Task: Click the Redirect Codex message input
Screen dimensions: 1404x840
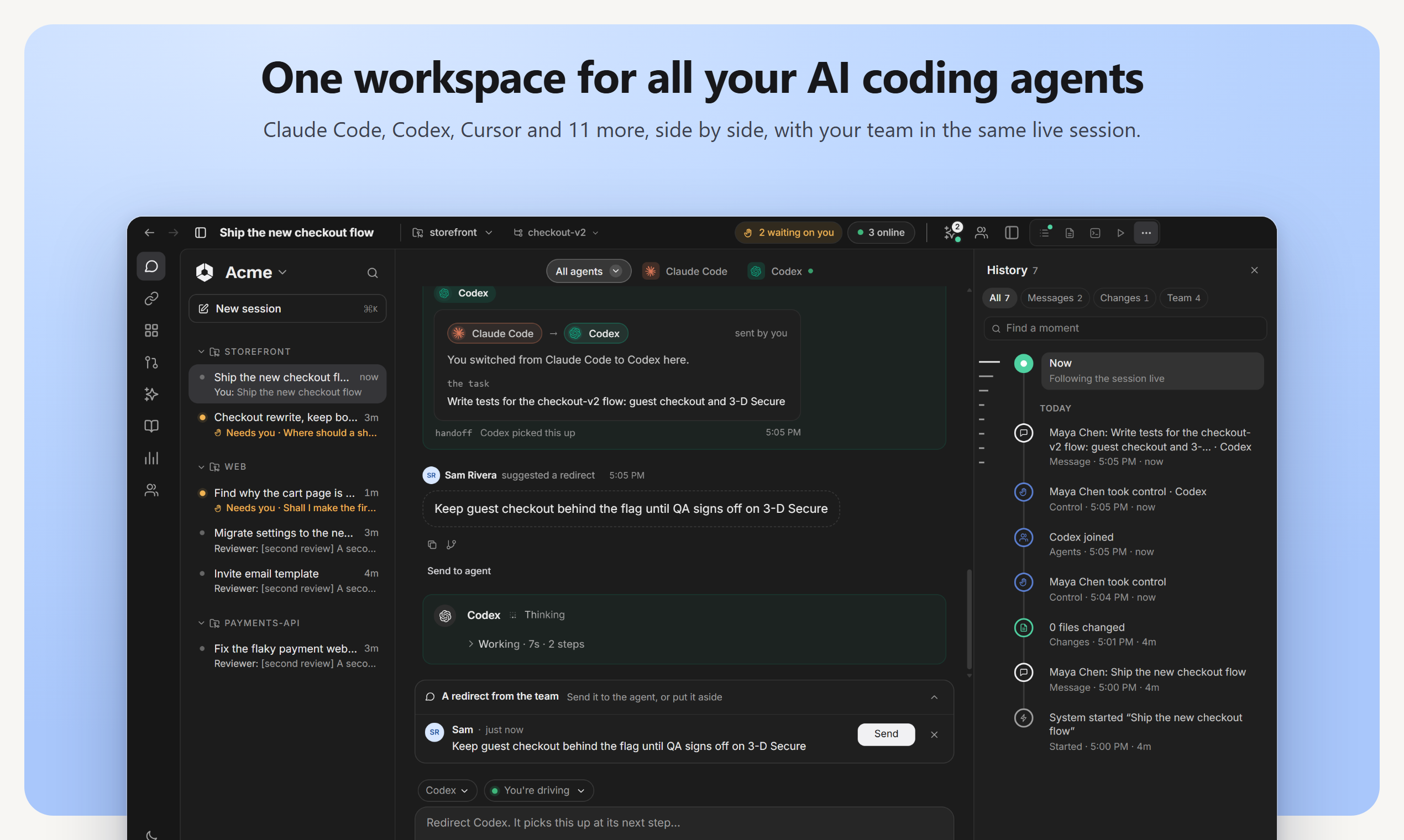Action: [684, 823]
